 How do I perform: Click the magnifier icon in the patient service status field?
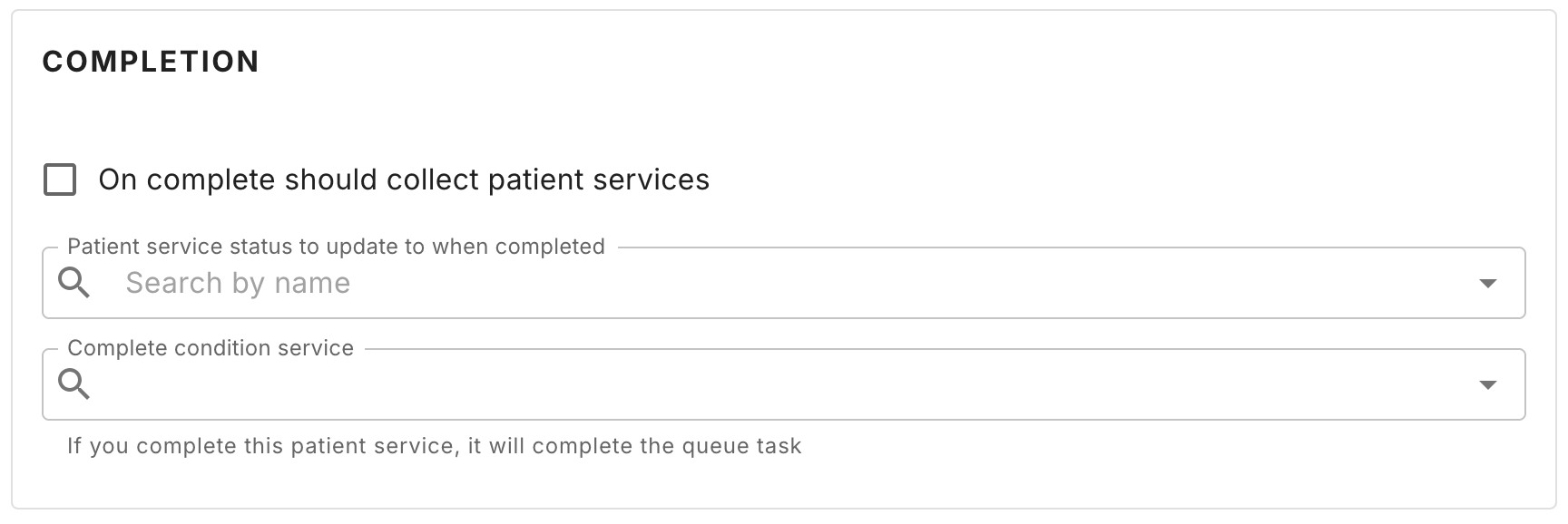pos(73,283)
